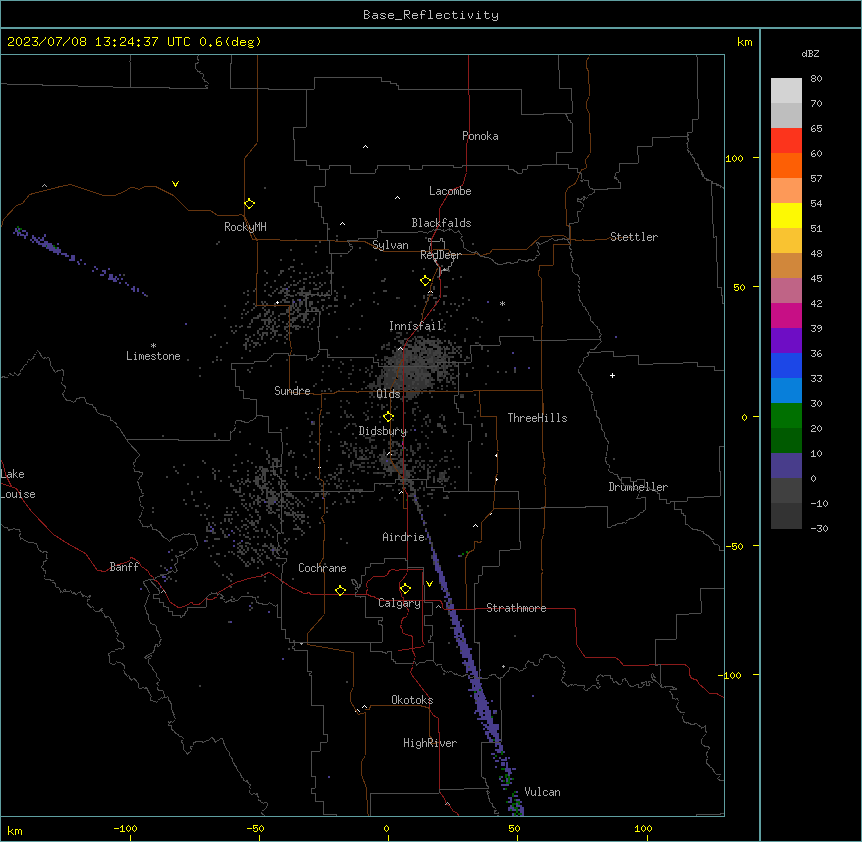Viewport: 862px width, 842px height.
Task: Click the light gray 70-80 dBZ legend swatch
Action: click(786, 91)
